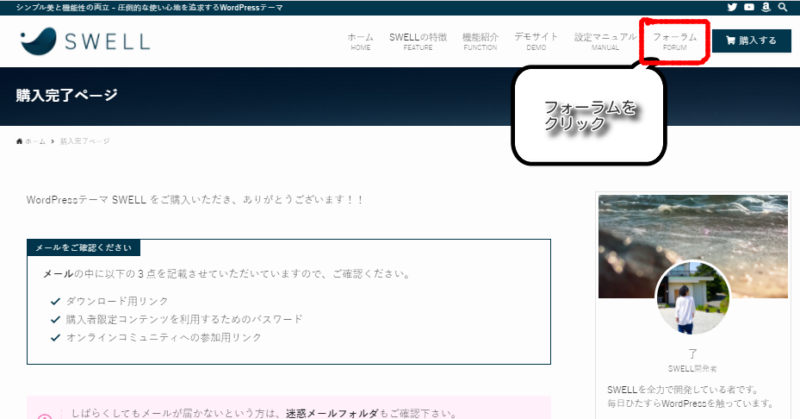Click the developer name 了
Viewport: 800px width, 419px height.
click(x=692, y=353)
